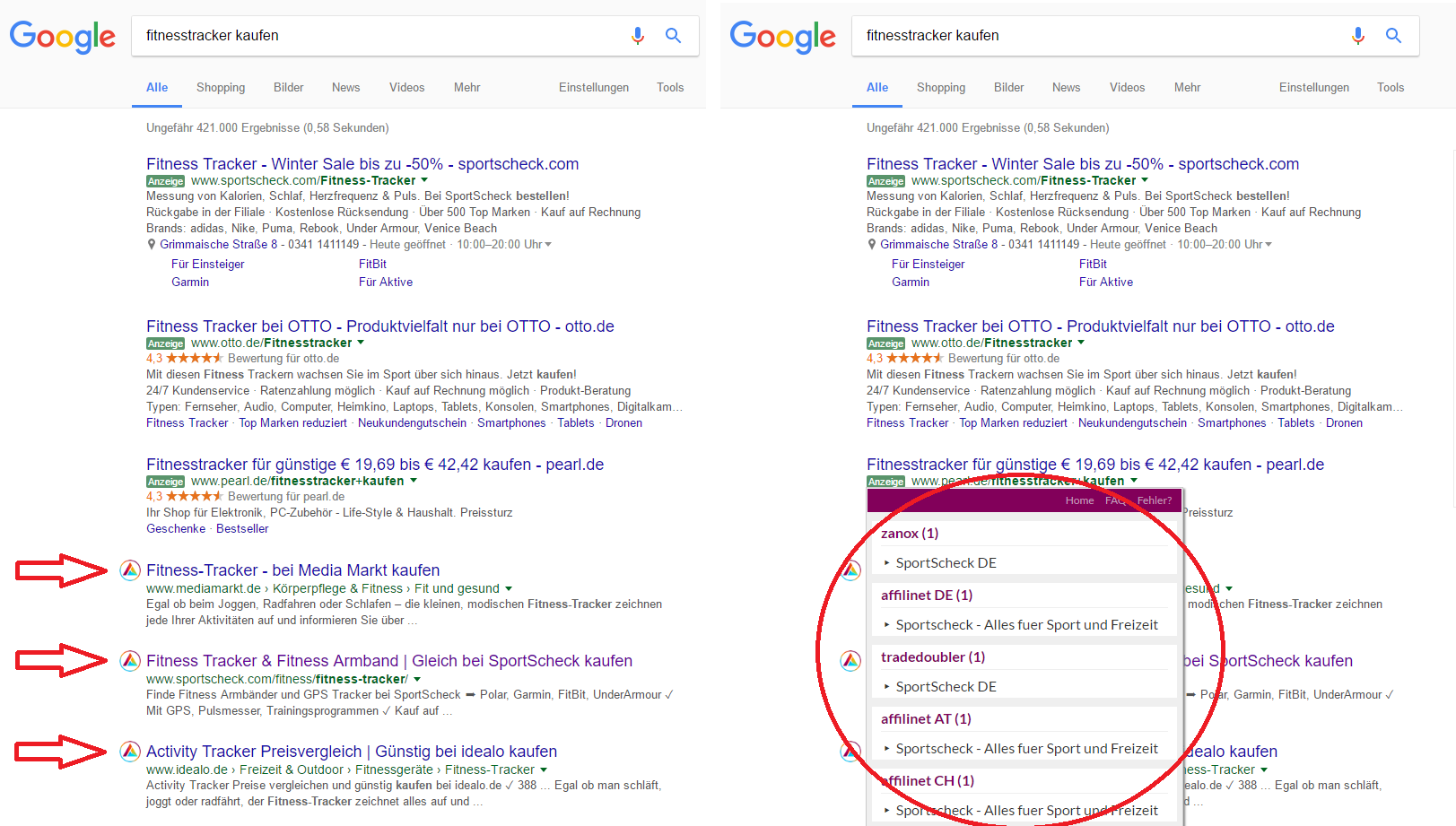This screenshot has width=1456, height=826.
Task: Click Garmin sitelink, left screenshot
Action: 190,283
